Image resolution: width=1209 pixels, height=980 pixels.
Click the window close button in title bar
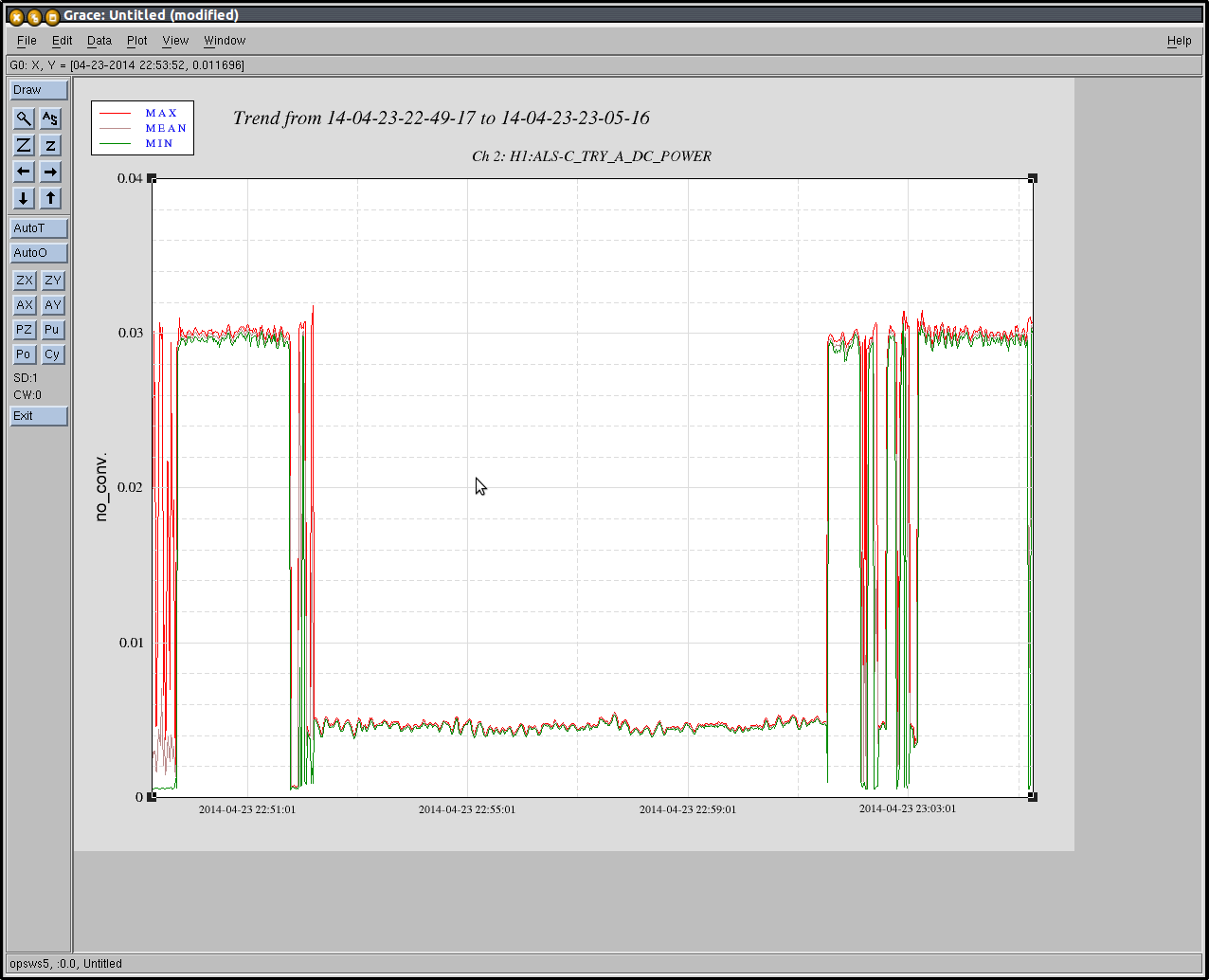(16, 16)
